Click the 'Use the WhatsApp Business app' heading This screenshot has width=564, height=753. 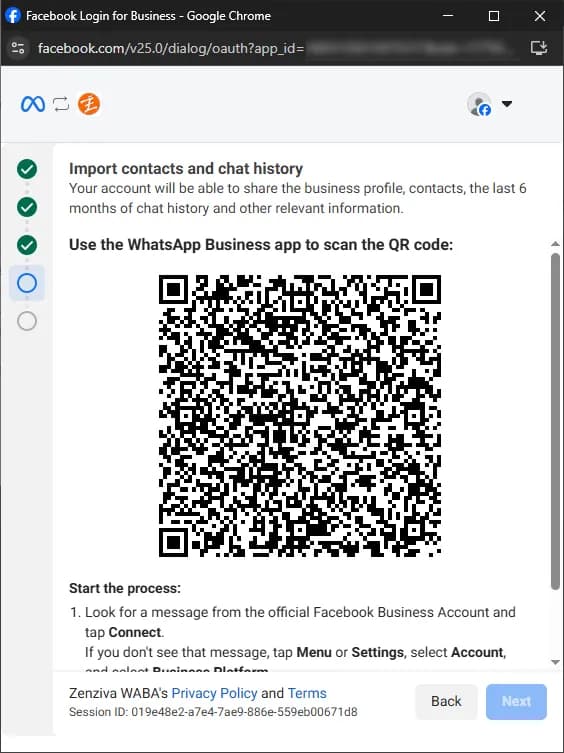pos(261,244)
